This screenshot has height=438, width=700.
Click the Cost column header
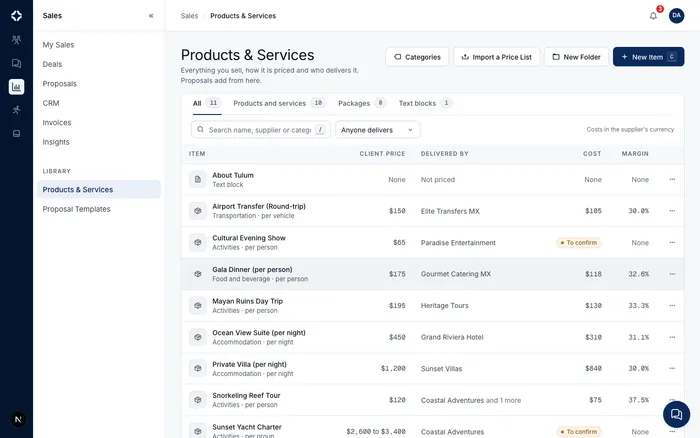point(592,154)
